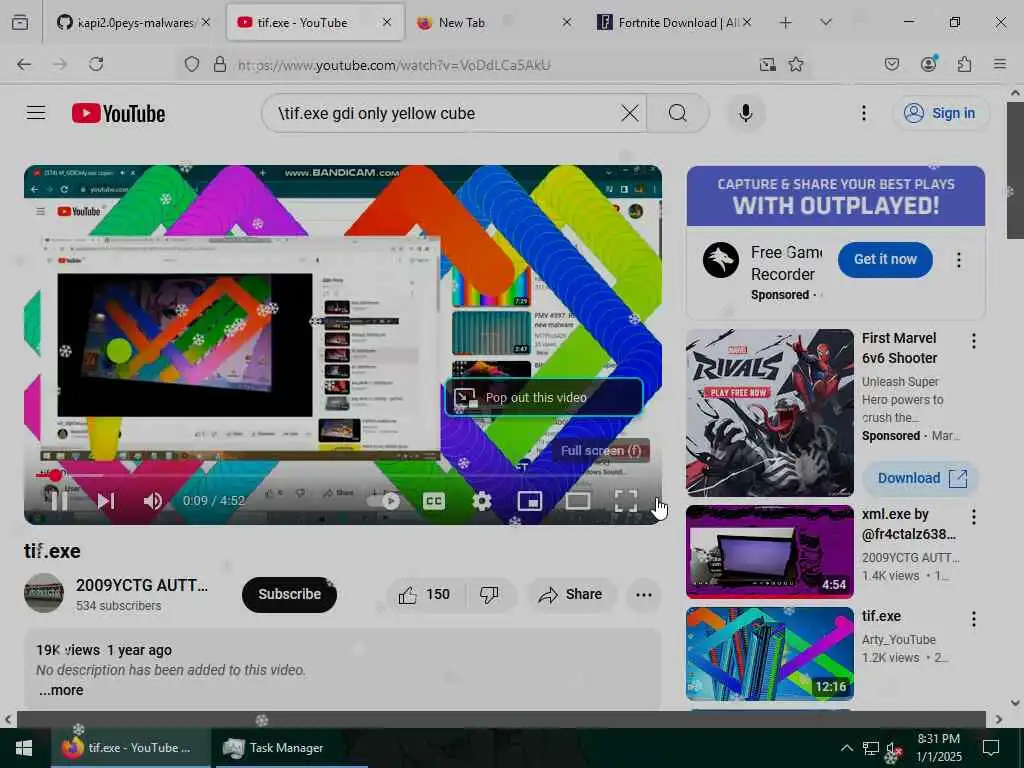Enter full screen with the corner-brackets icon

pyautogui.click(x=626, y=501)
